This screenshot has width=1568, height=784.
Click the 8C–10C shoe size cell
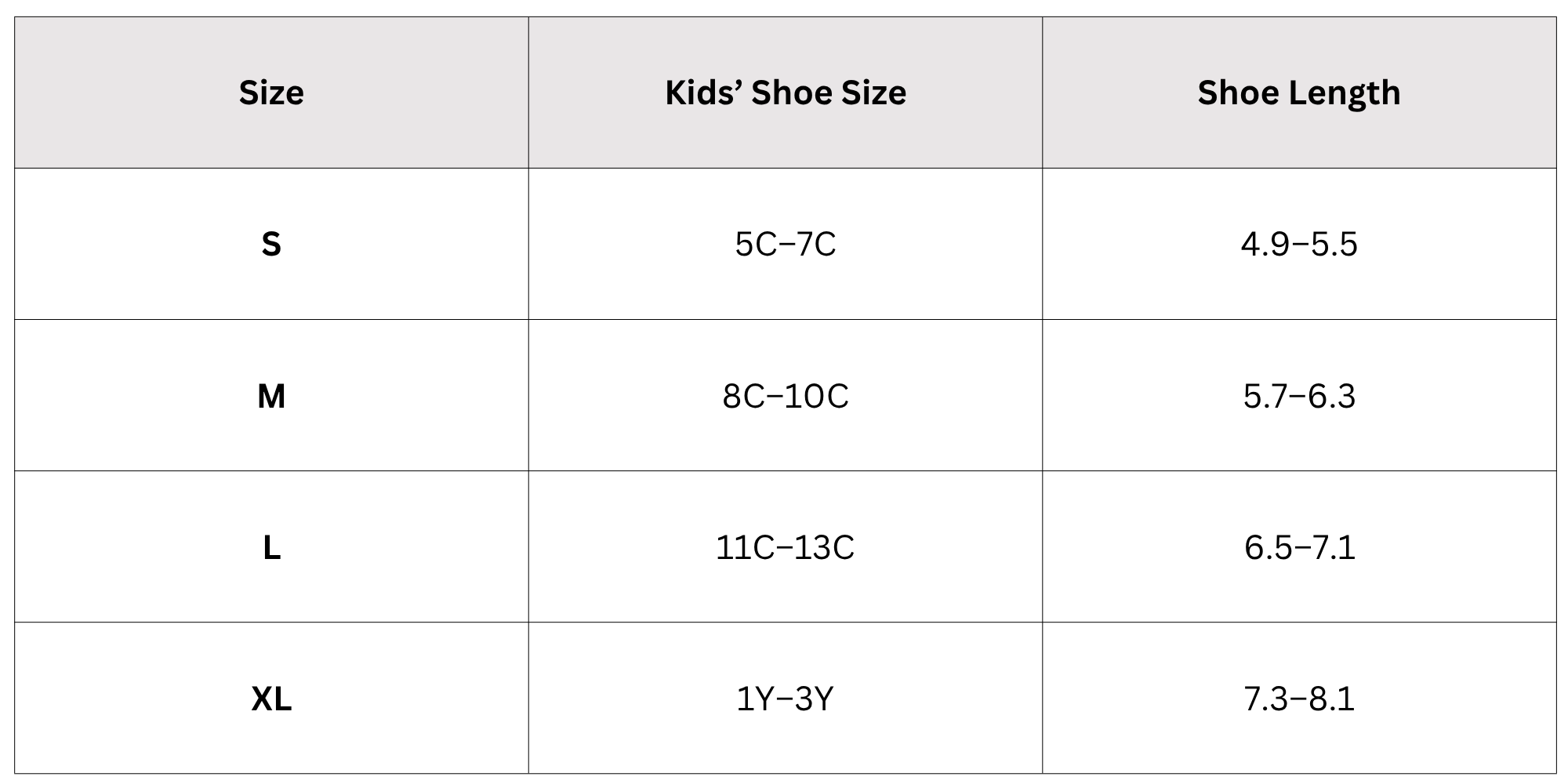coord(786,395)
